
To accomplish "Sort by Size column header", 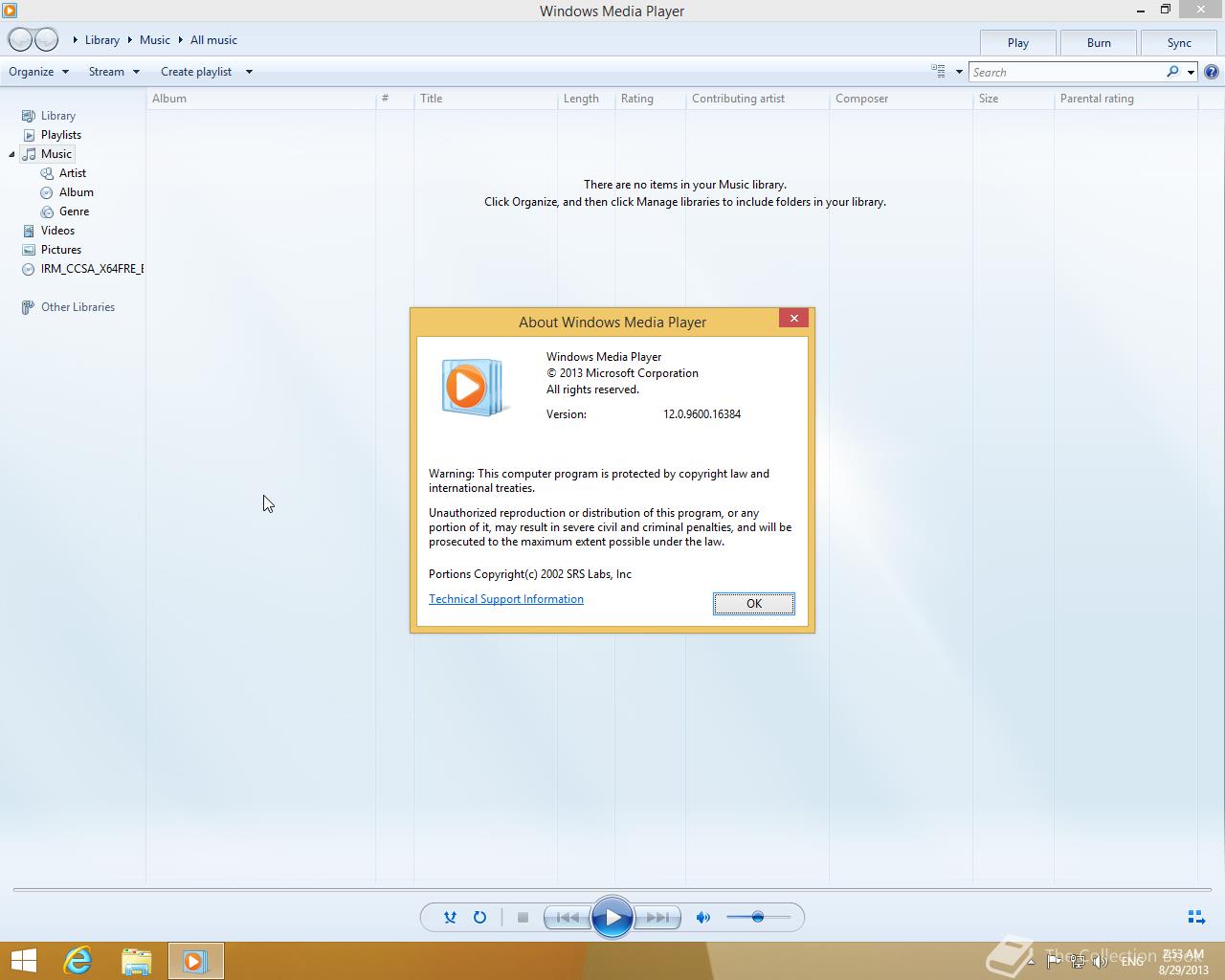I will click(1013, 99).
